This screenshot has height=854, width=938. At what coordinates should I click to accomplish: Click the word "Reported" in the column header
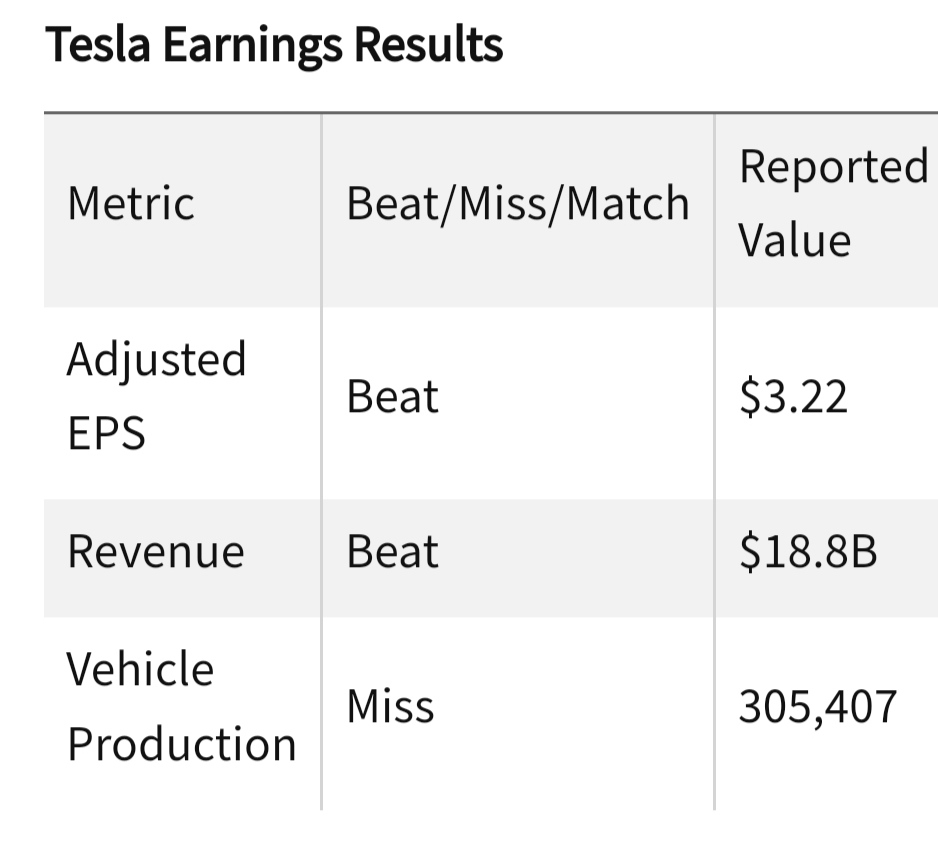[x=833, y=166]
